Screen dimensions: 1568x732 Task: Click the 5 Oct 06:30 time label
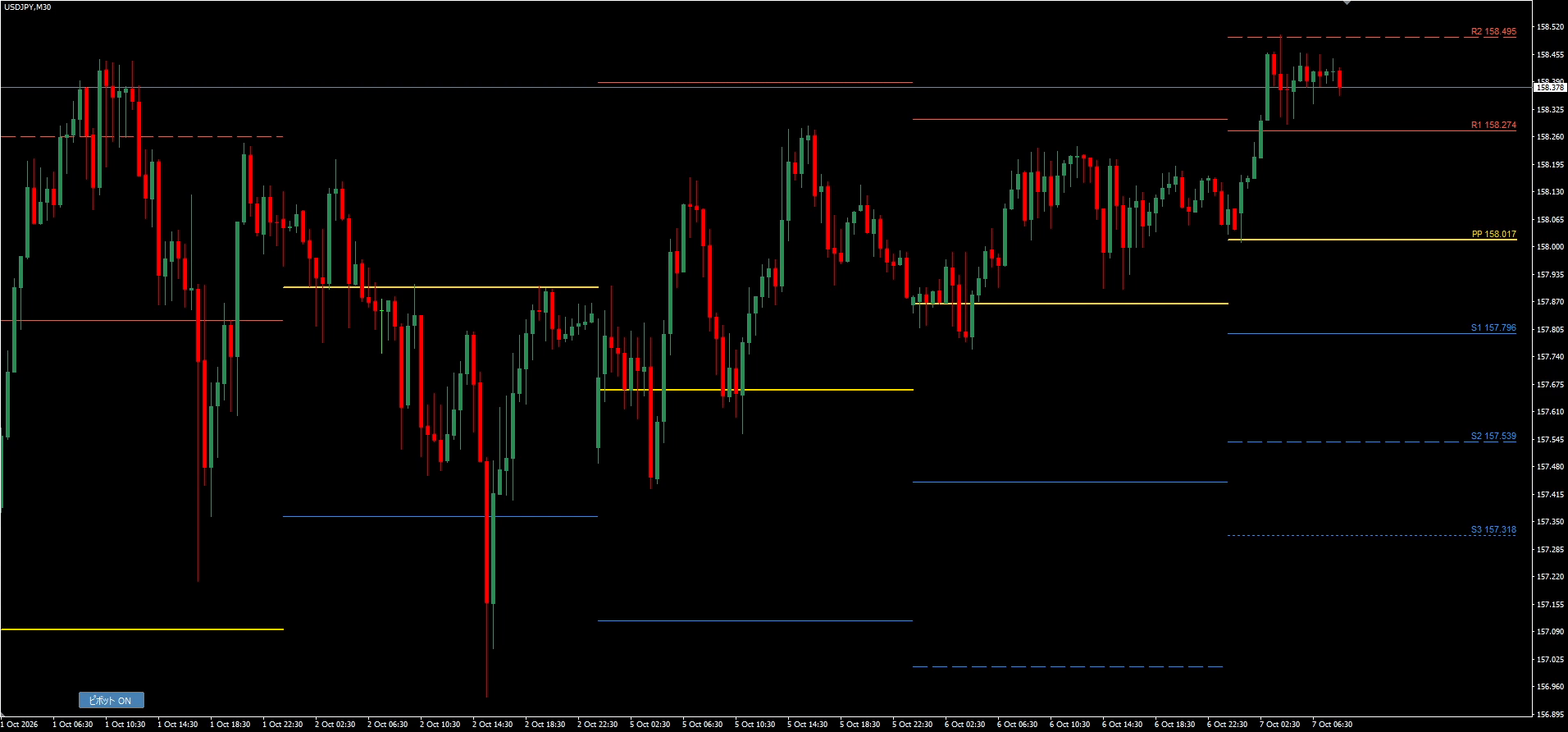click(x=702, y=725)
